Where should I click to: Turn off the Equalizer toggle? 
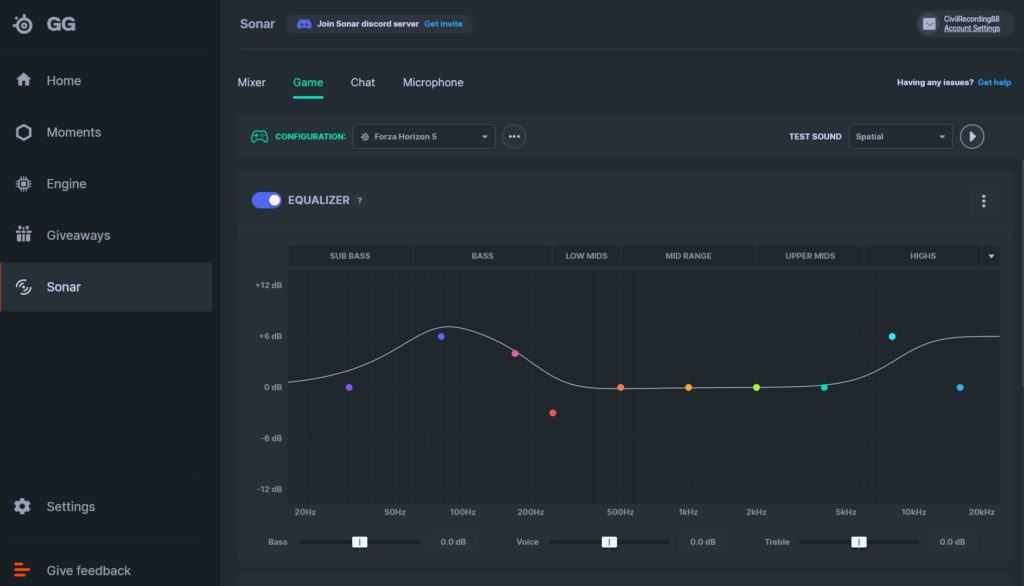(267, 200)
